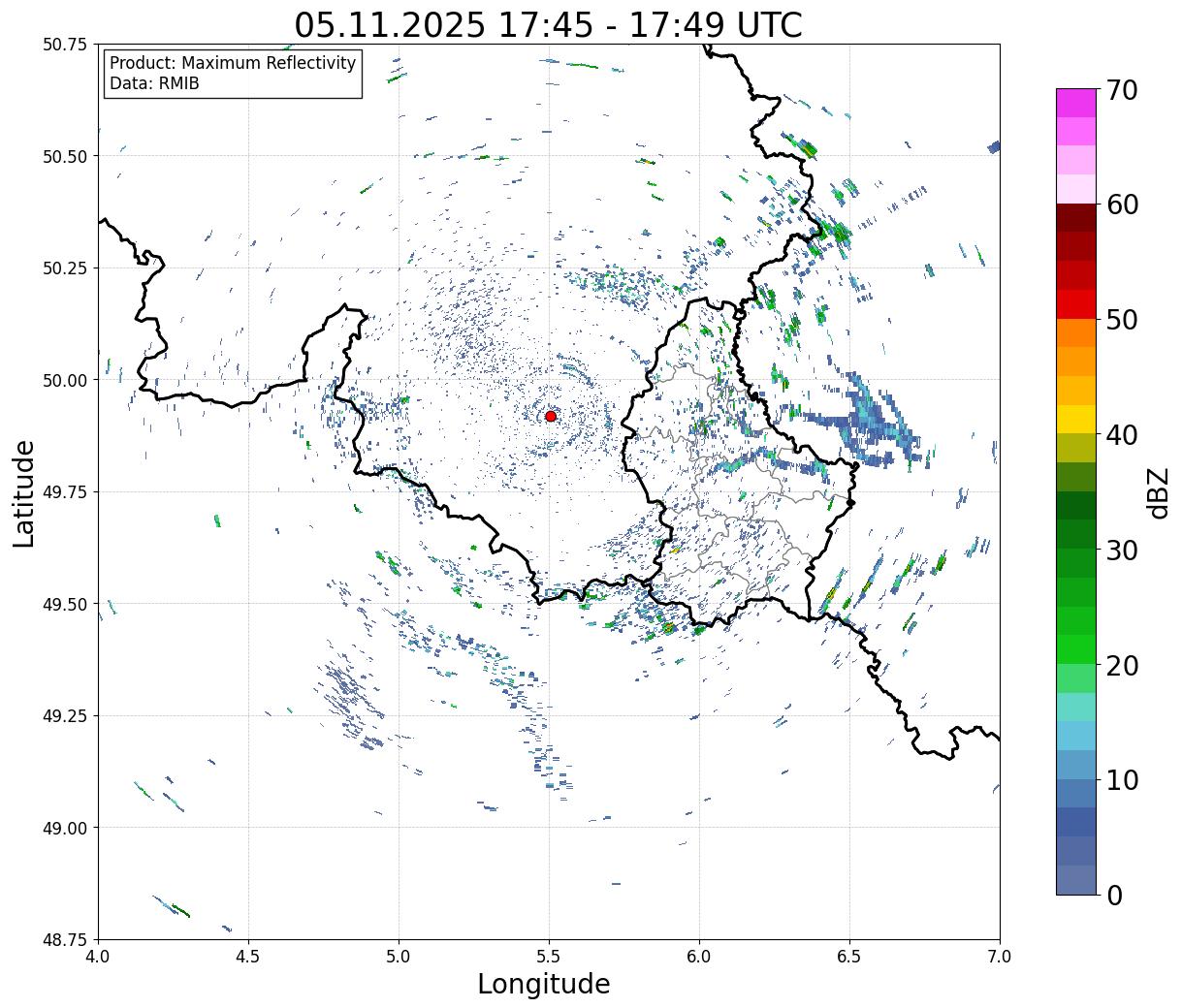Click the yellow colorbar segment above 40
This screenshot has height=1008, width=1182.
click(x=1076, y=419)
